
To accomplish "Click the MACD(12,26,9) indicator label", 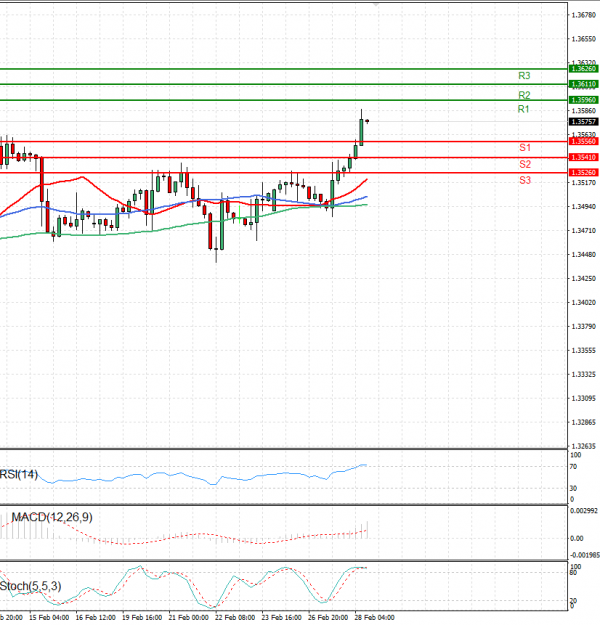I will tap(52, 517).
